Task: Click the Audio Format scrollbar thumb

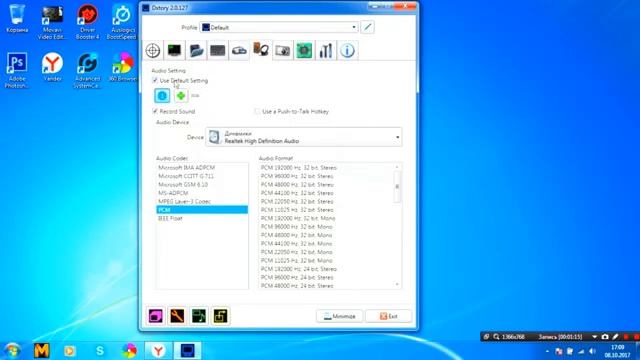Action: [x=397, y=187]
